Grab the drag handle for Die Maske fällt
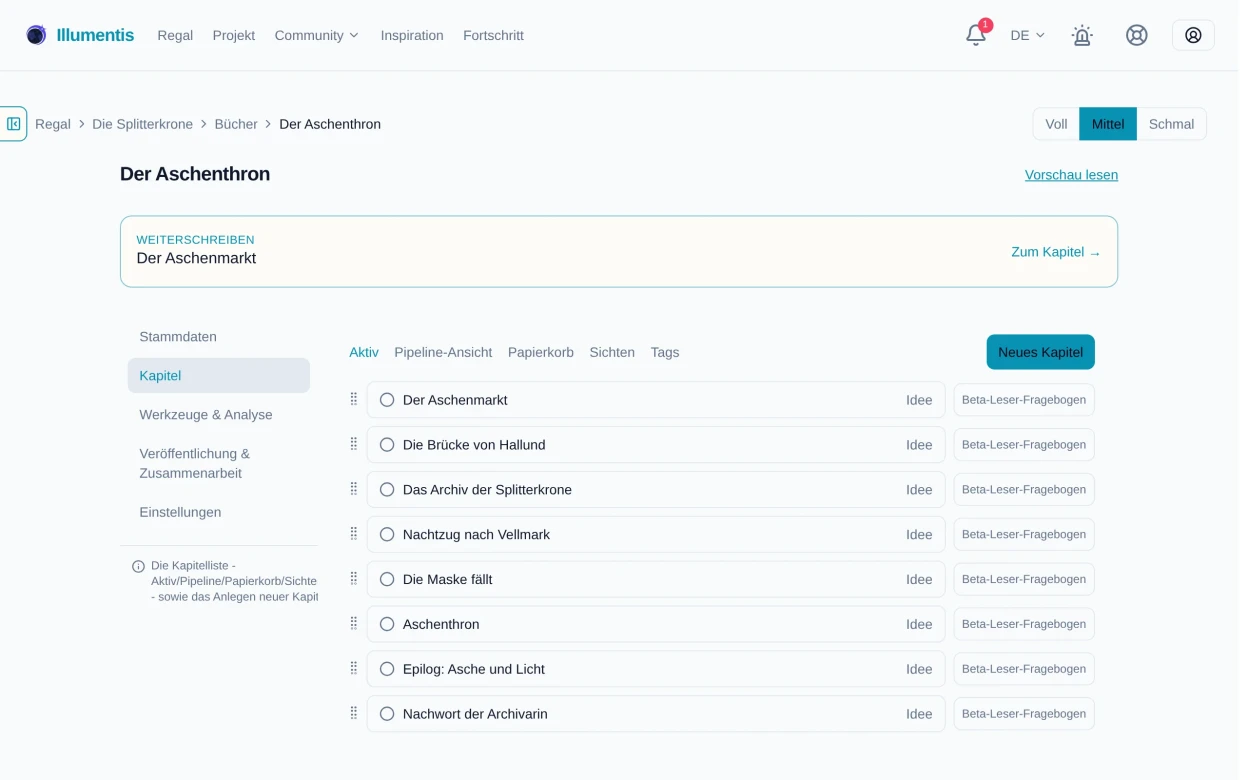1248x780 pixels. click(353, 579)
